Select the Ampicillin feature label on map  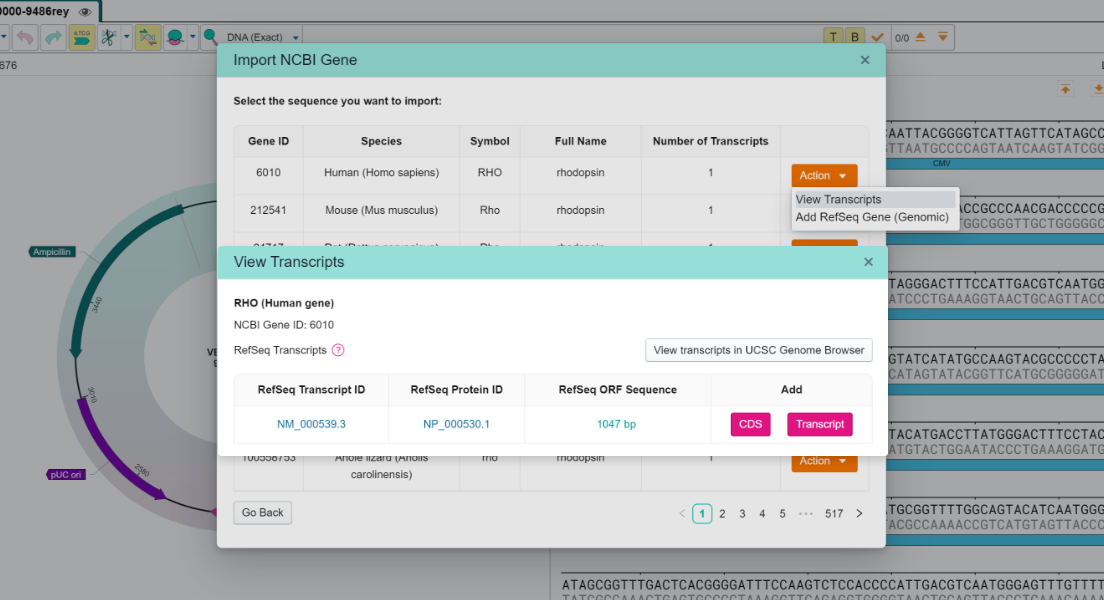click(51, 252)
